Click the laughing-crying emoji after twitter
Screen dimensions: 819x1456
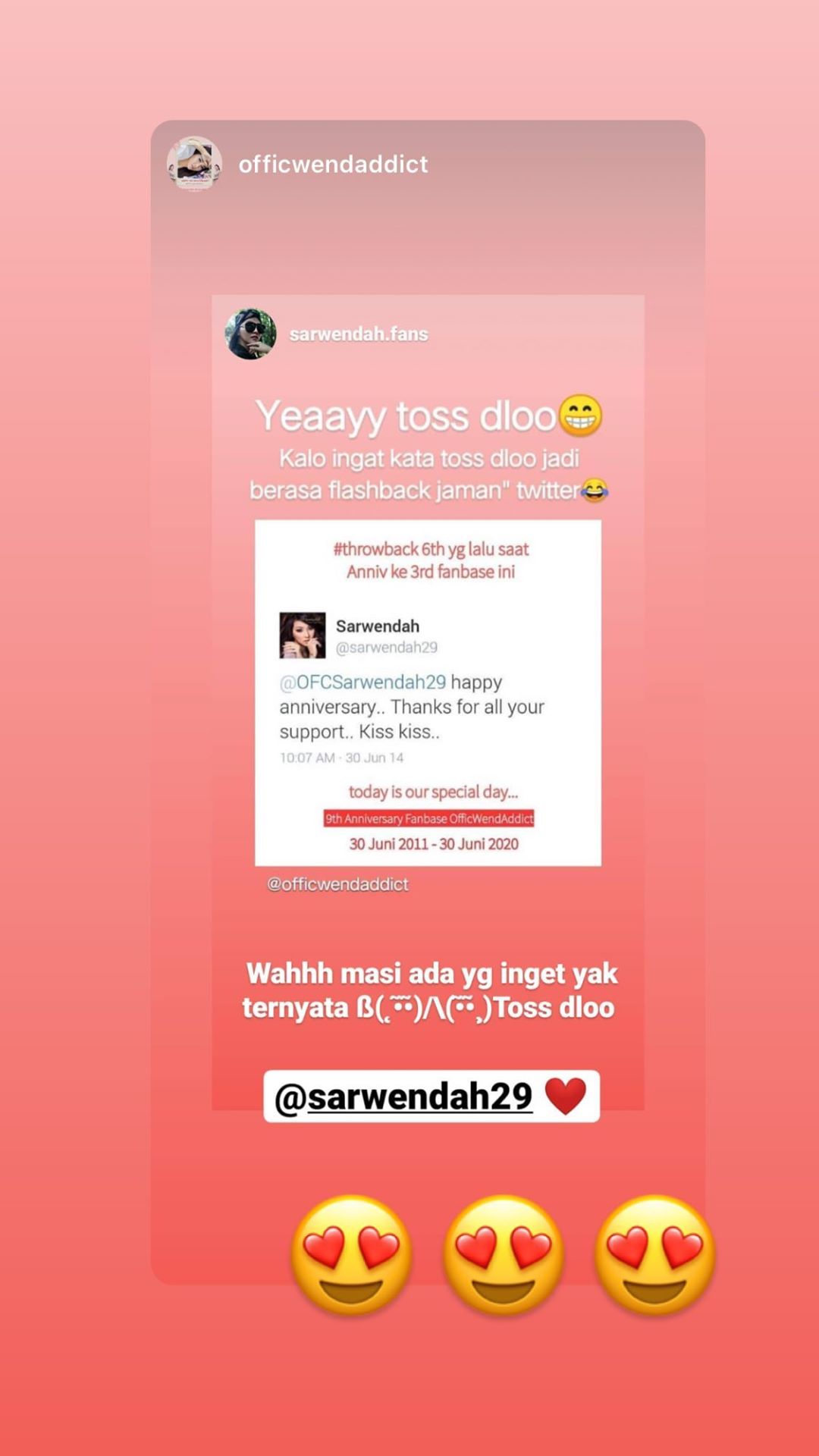pyautogui.click(x=595, y=491)
